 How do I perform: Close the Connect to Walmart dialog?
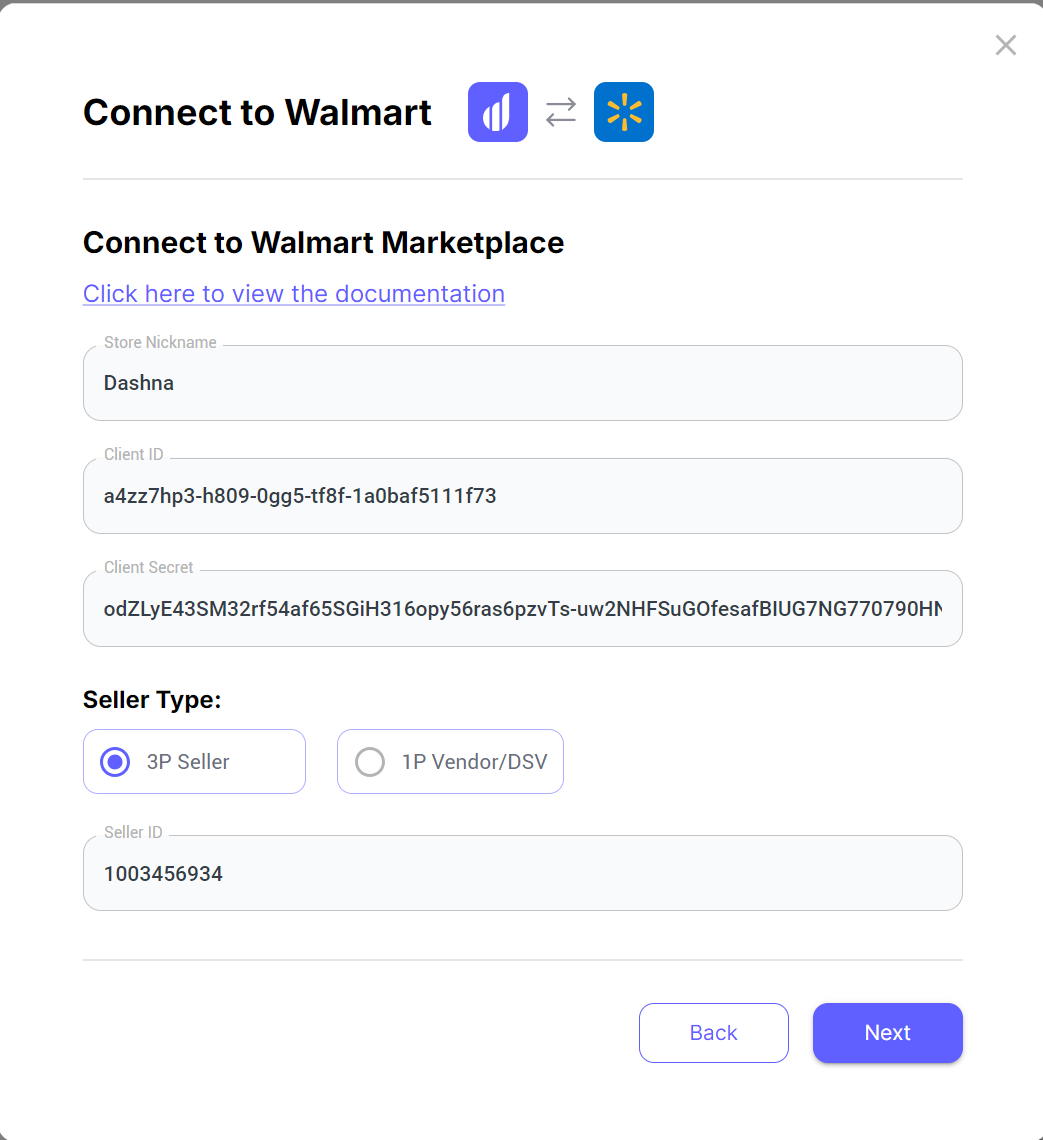(1005, 45)
